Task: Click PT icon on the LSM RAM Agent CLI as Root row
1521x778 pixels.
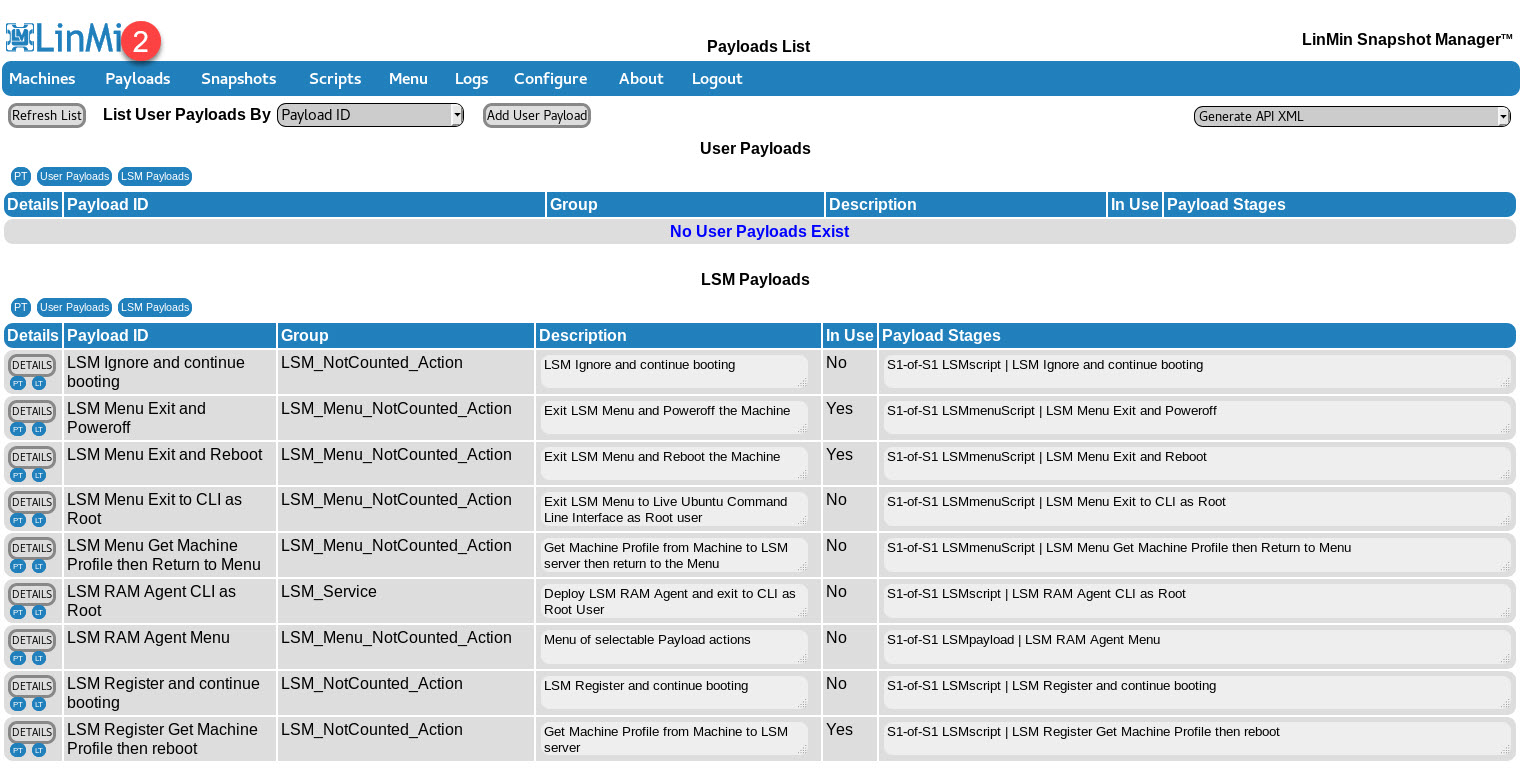Action: 18,613
